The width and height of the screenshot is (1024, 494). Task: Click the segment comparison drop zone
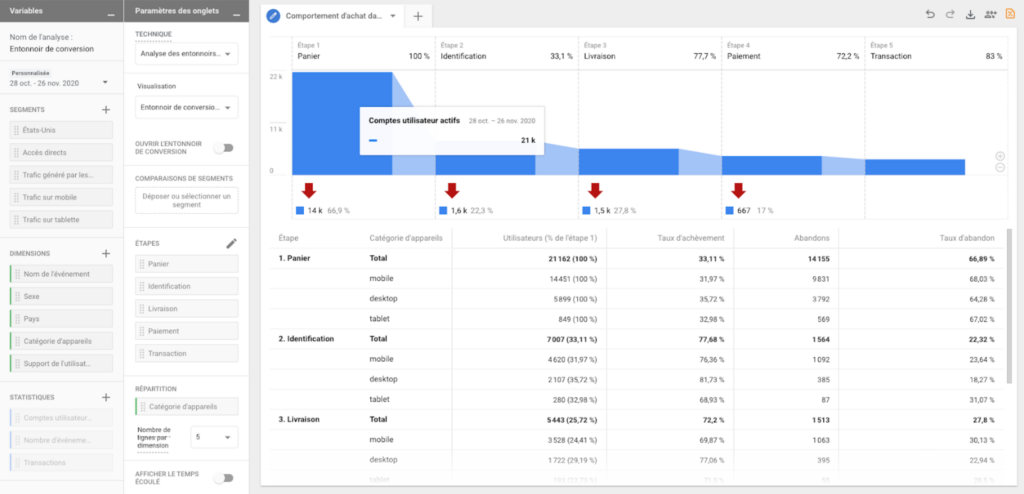pyautogui.click(x=186, y=201)
